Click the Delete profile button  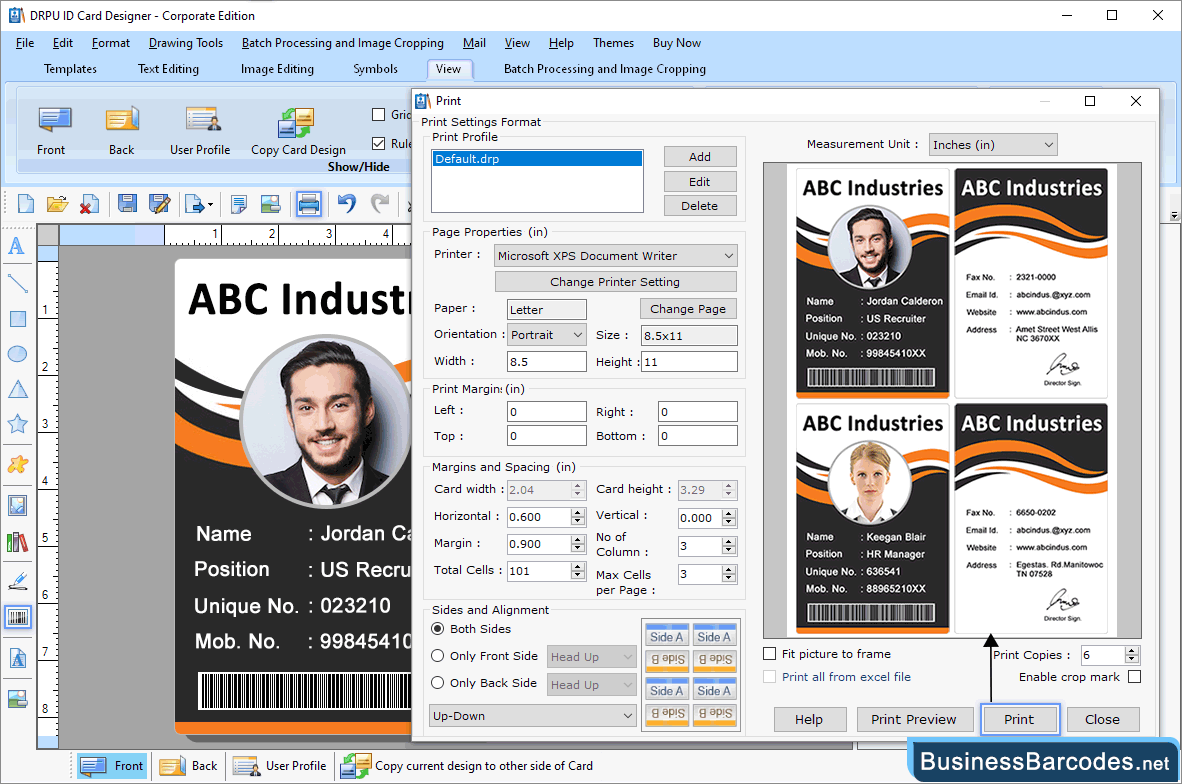coord(700,206)
